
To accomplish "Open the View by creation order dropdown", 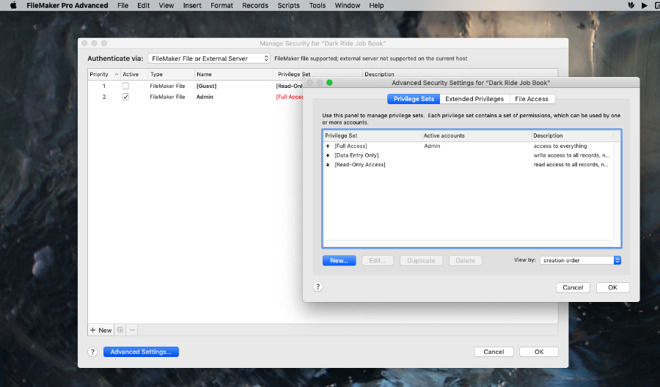I will tap(580, 260).
